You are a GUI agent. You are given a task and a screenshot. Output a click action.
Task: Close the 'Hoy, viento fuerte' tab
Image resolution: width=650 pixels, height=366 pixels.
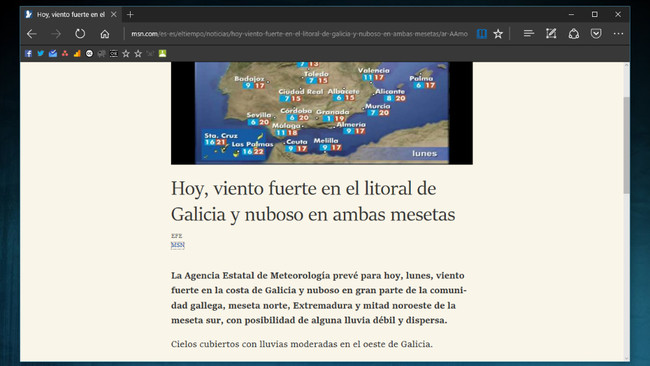114,15
